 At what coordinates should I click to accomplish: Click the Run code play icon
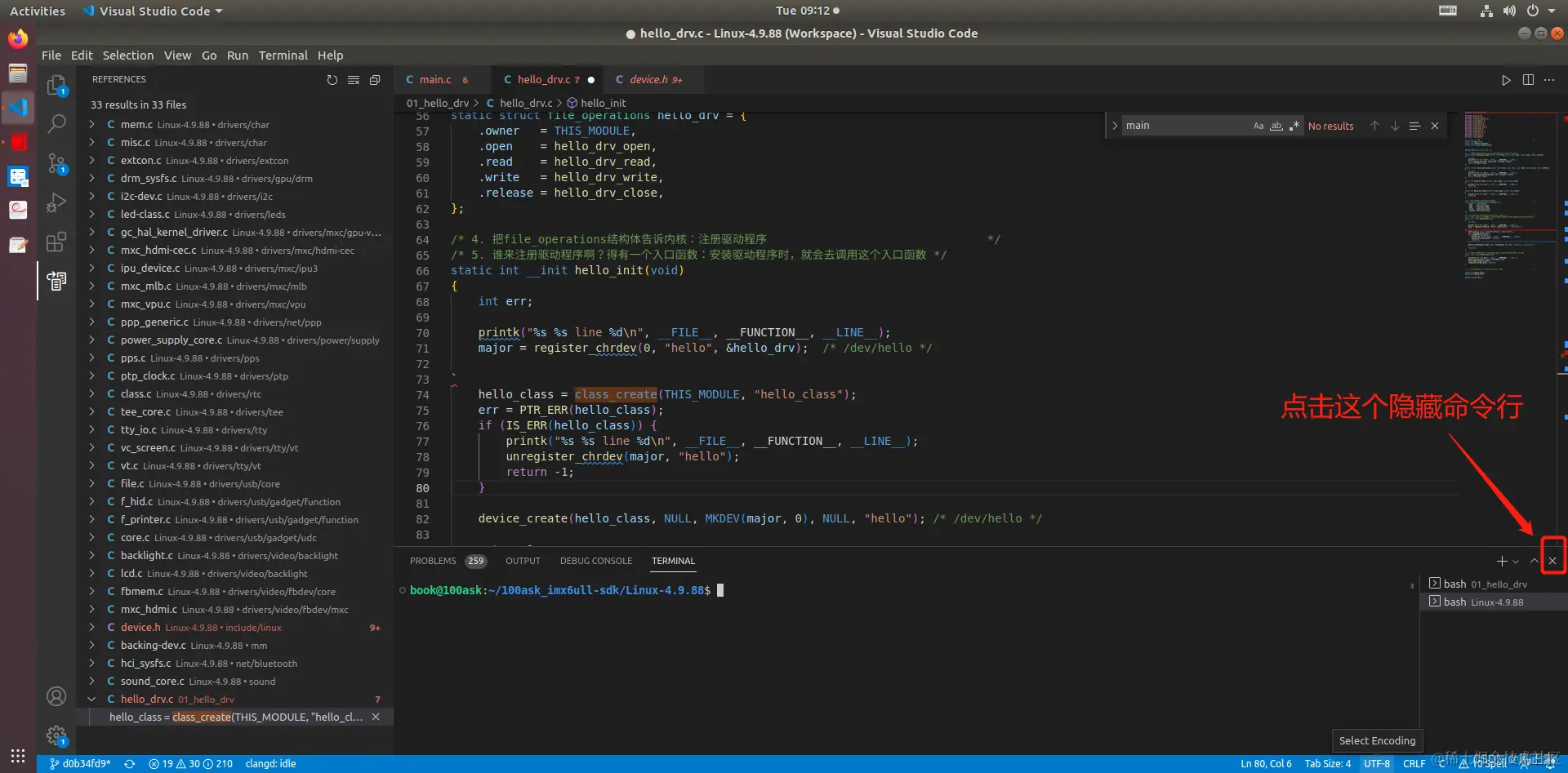[x=1506, y=80]
